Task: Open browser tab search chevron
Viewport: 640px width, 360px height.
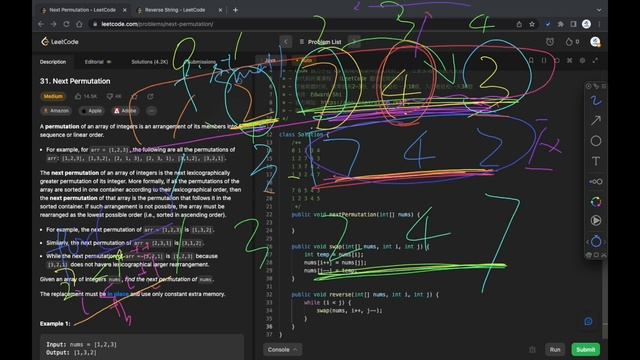Action: (599, 10)
